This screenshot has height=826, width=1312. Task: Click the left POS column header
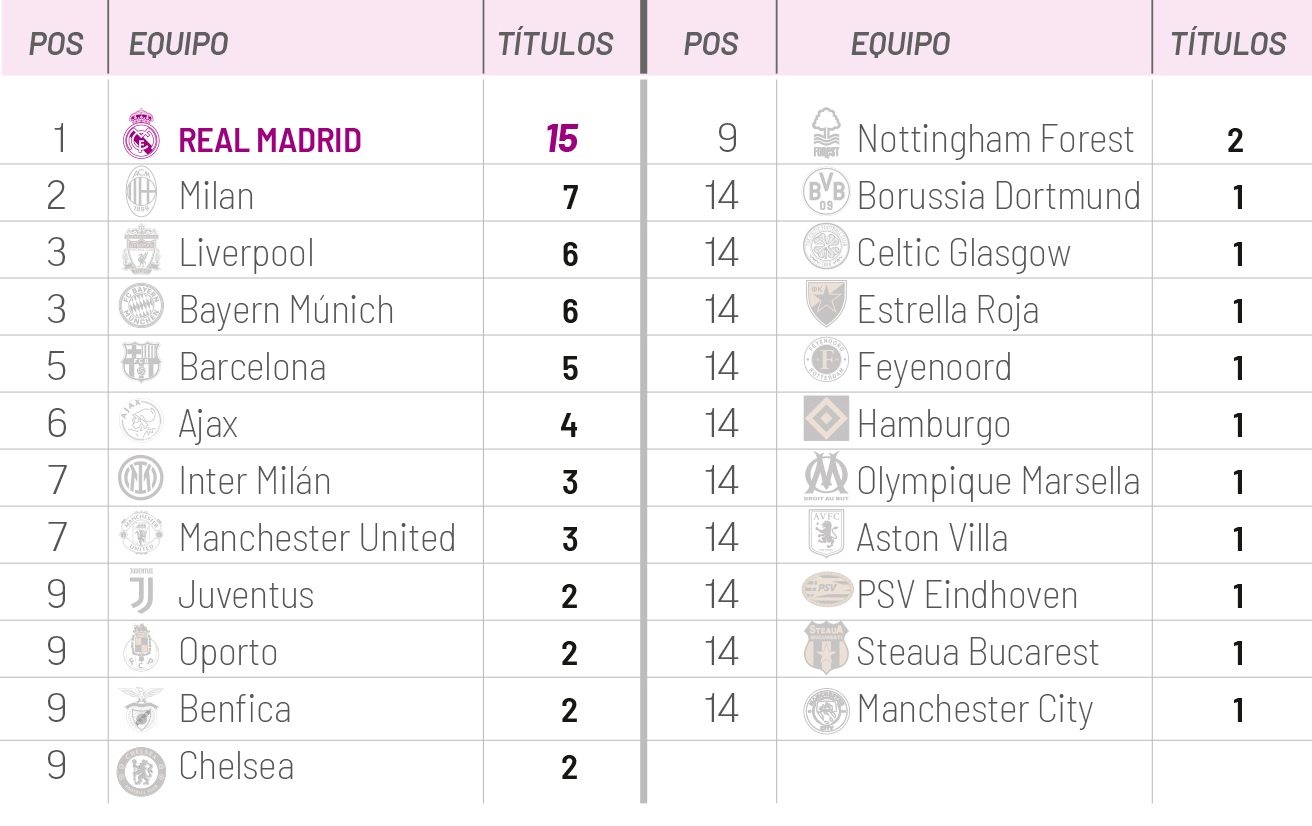coord(55,44)
